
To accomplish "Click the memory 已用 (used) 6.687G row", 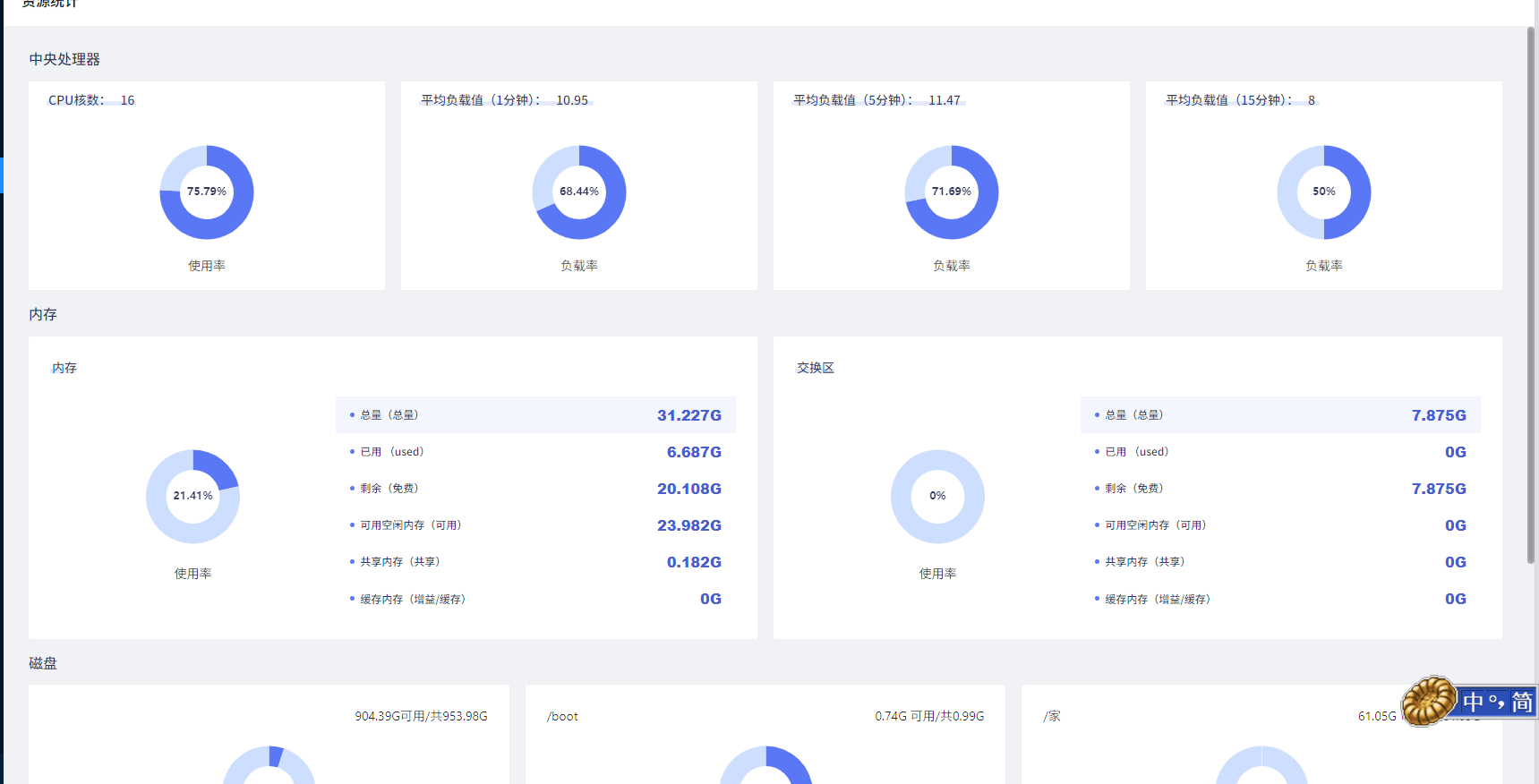I will (x=535, y=452).
